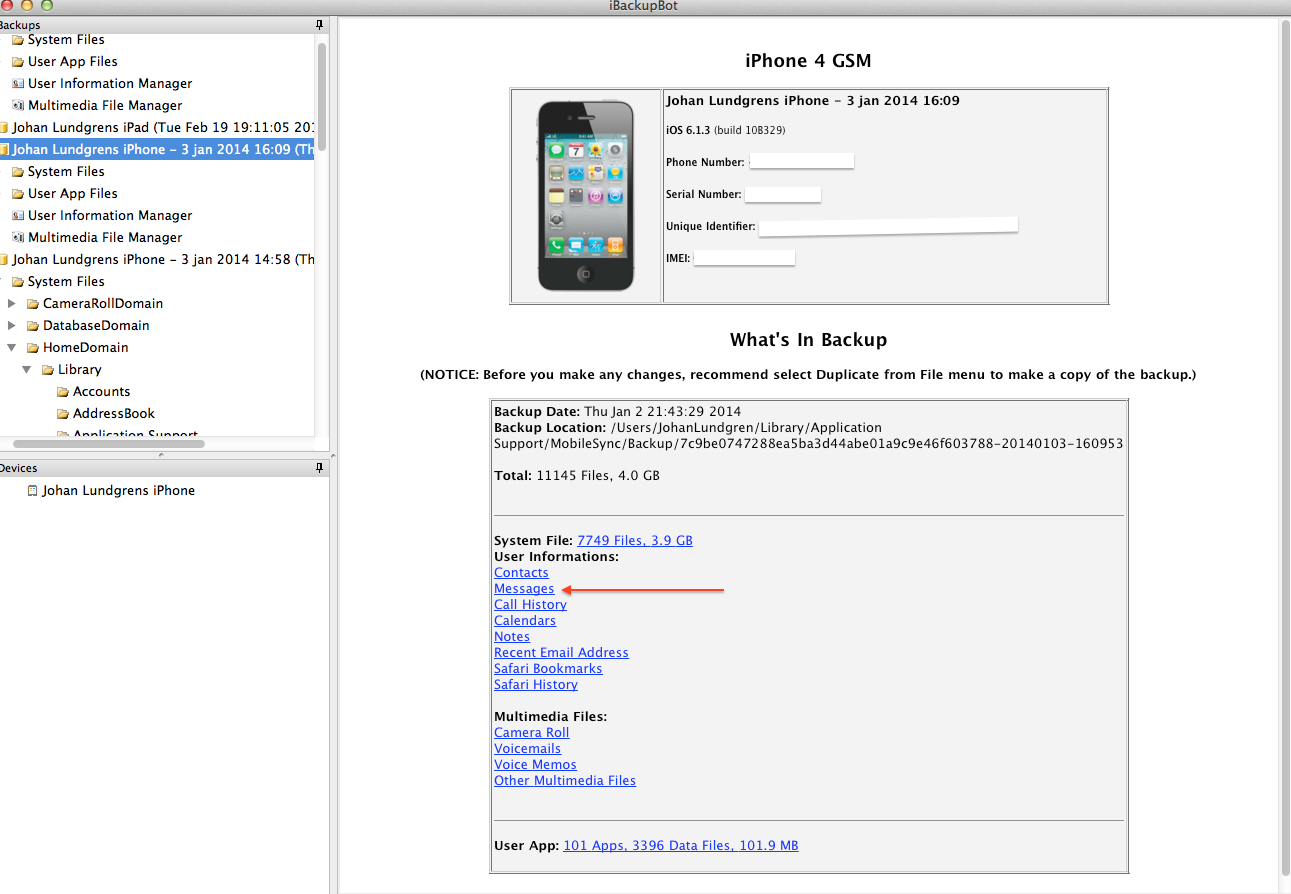
Task: Click the folder icon beside CameraRollDomain
Action: click(x=33, y=304)
